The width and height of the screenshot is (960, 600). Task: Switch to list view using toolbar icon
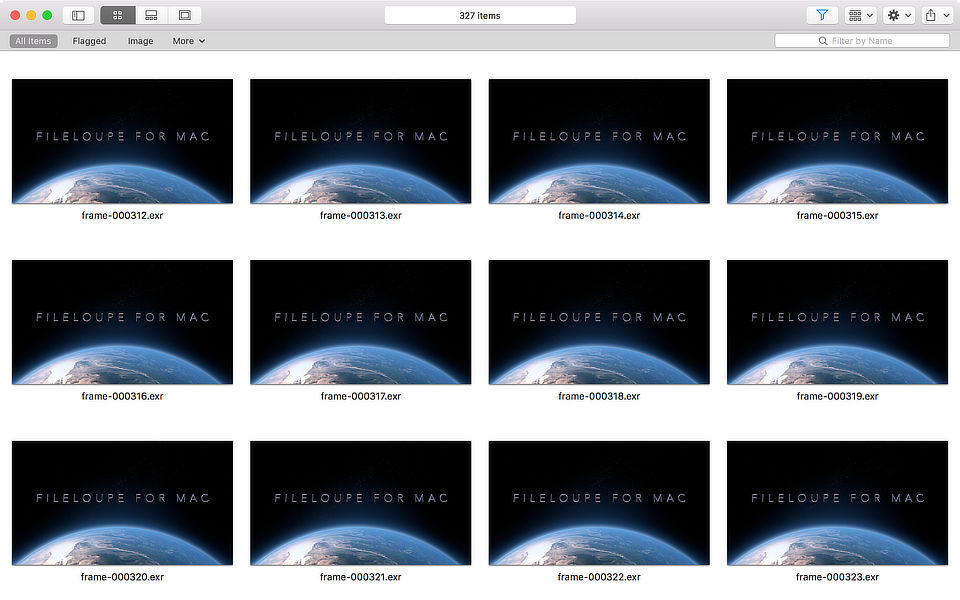pos(152,14)
